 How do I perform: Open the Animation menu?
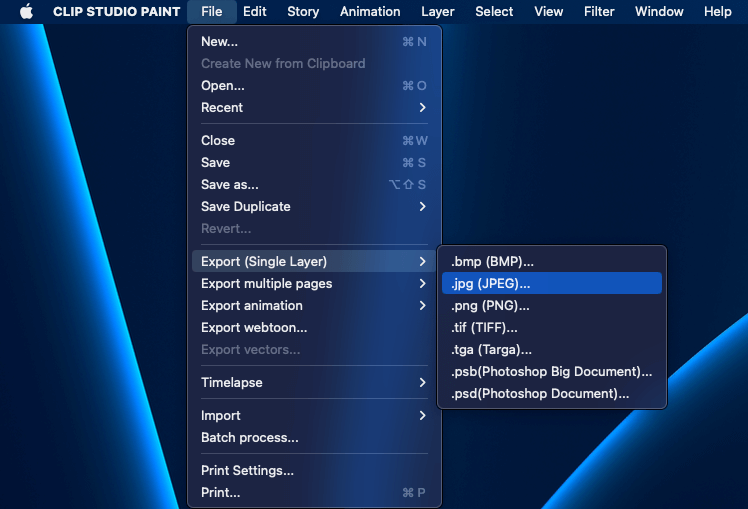(370, 11)
